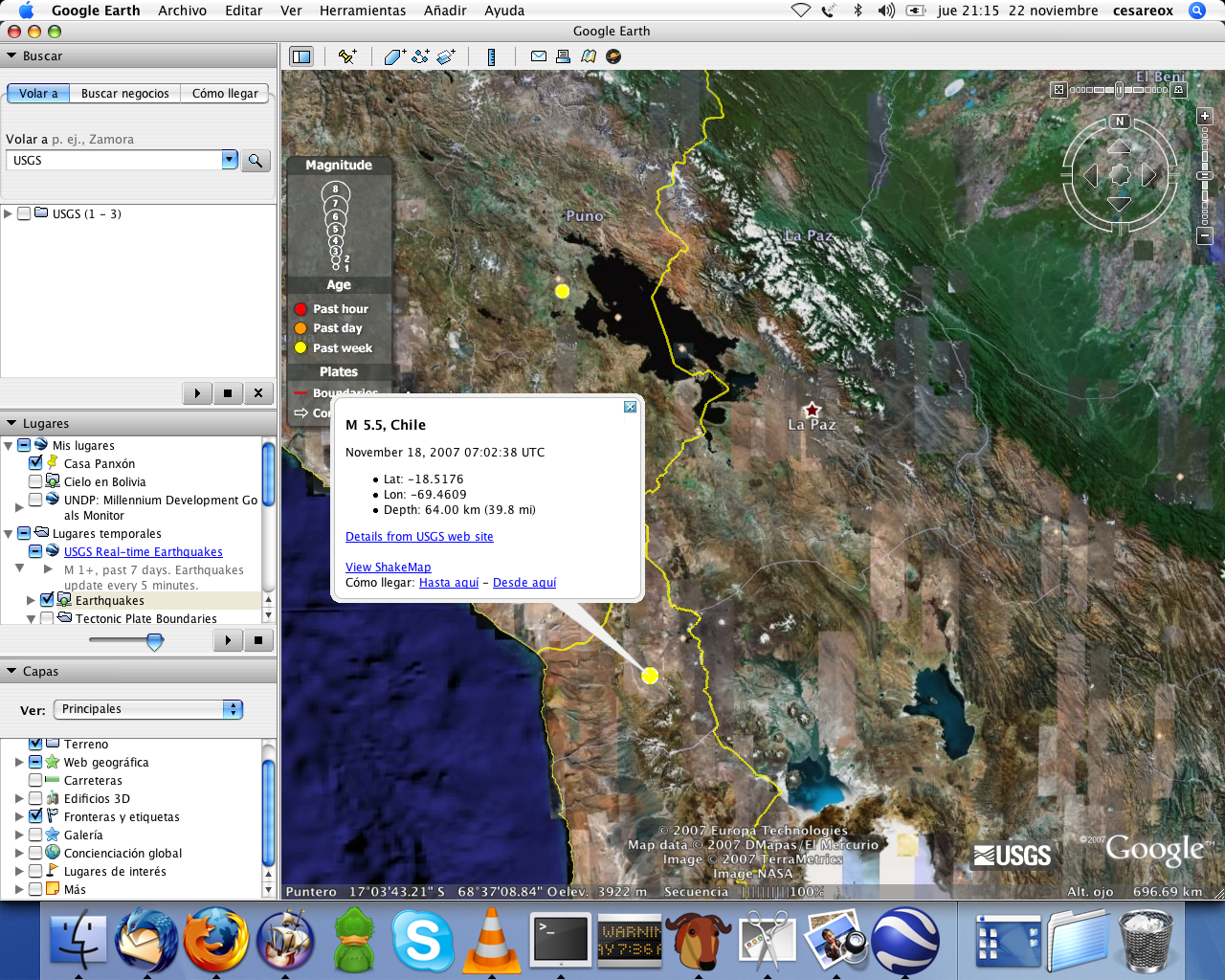The width and height of the screenshot is (1225, 980).
Task: Open Google Earth from the Dock
Action: pos(905,941)
